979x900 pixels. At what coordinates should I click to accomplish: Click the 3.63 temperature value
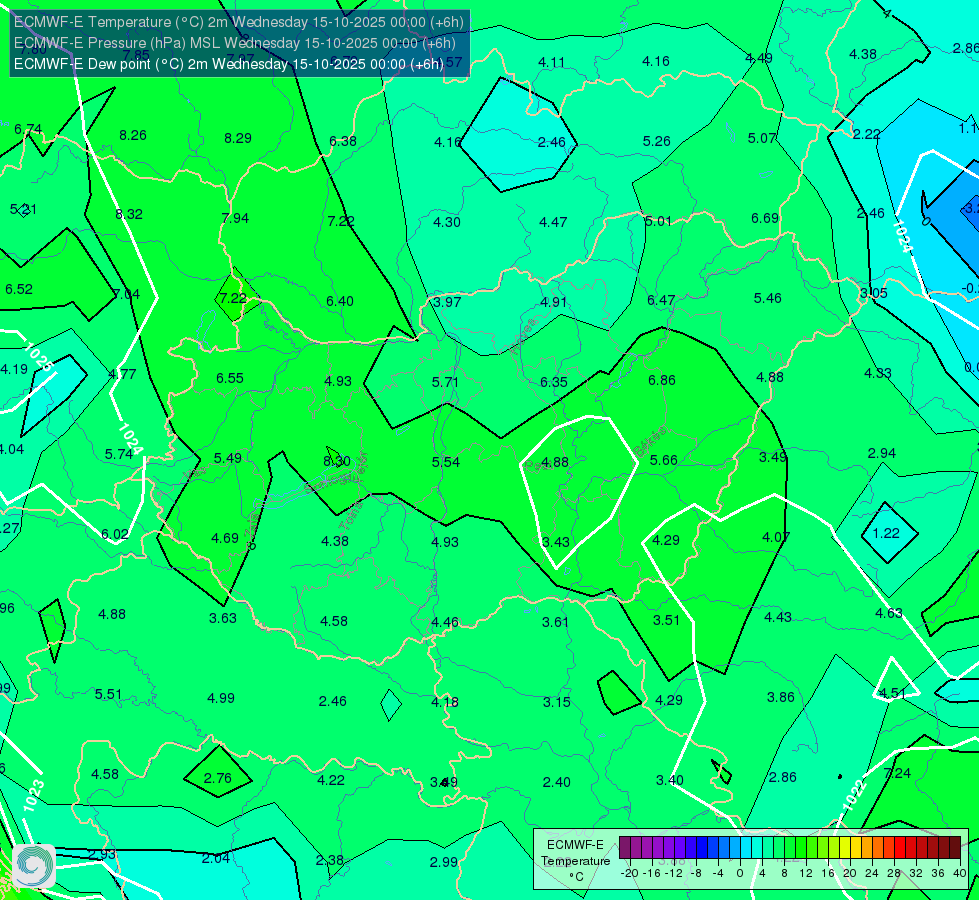223,618
